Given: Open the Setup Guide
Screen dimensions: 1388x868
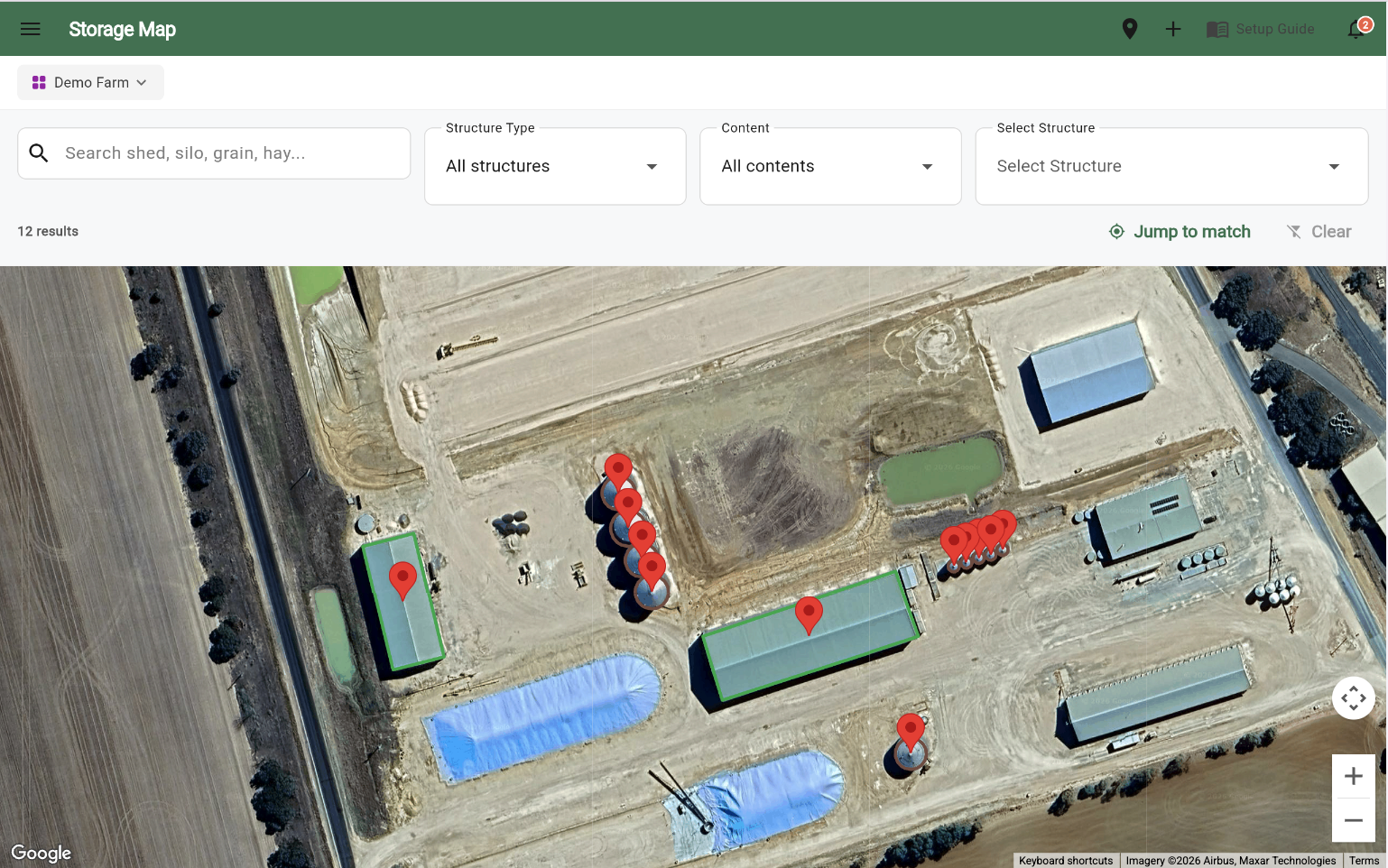Looking at the screenshot, I should [x=1261, y=29].
